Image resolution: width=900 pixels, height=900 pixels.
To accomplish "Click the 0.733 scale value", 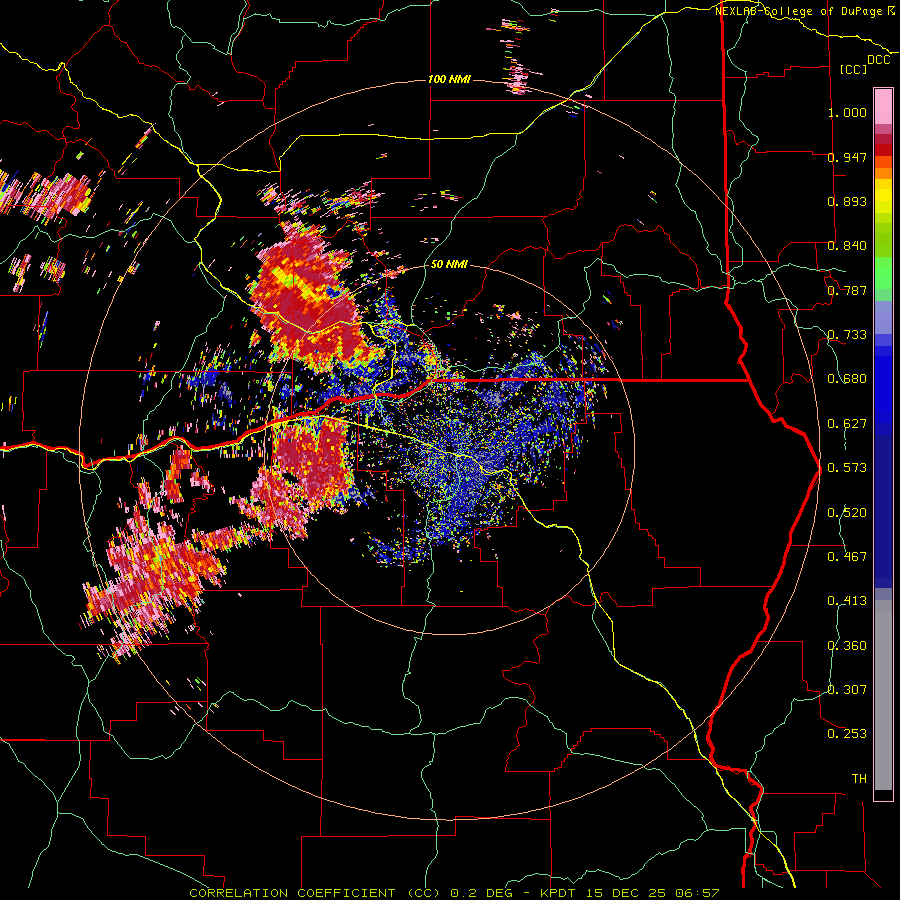I will (x=847, y=335).
